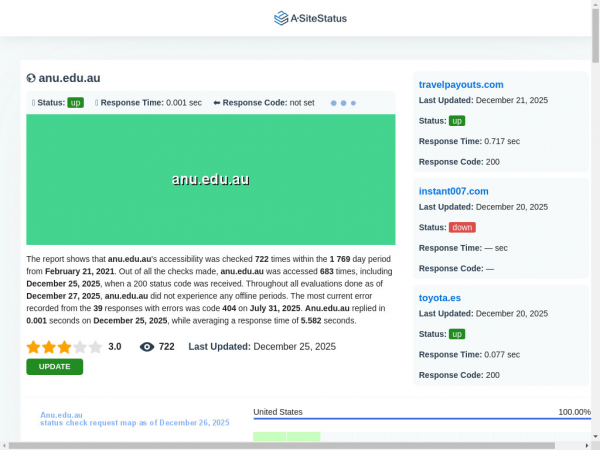Click the globe icon beside anu.edu.au
Image resolution: width=600 pixels, height=450 pixels.
(x=31, y=78)
